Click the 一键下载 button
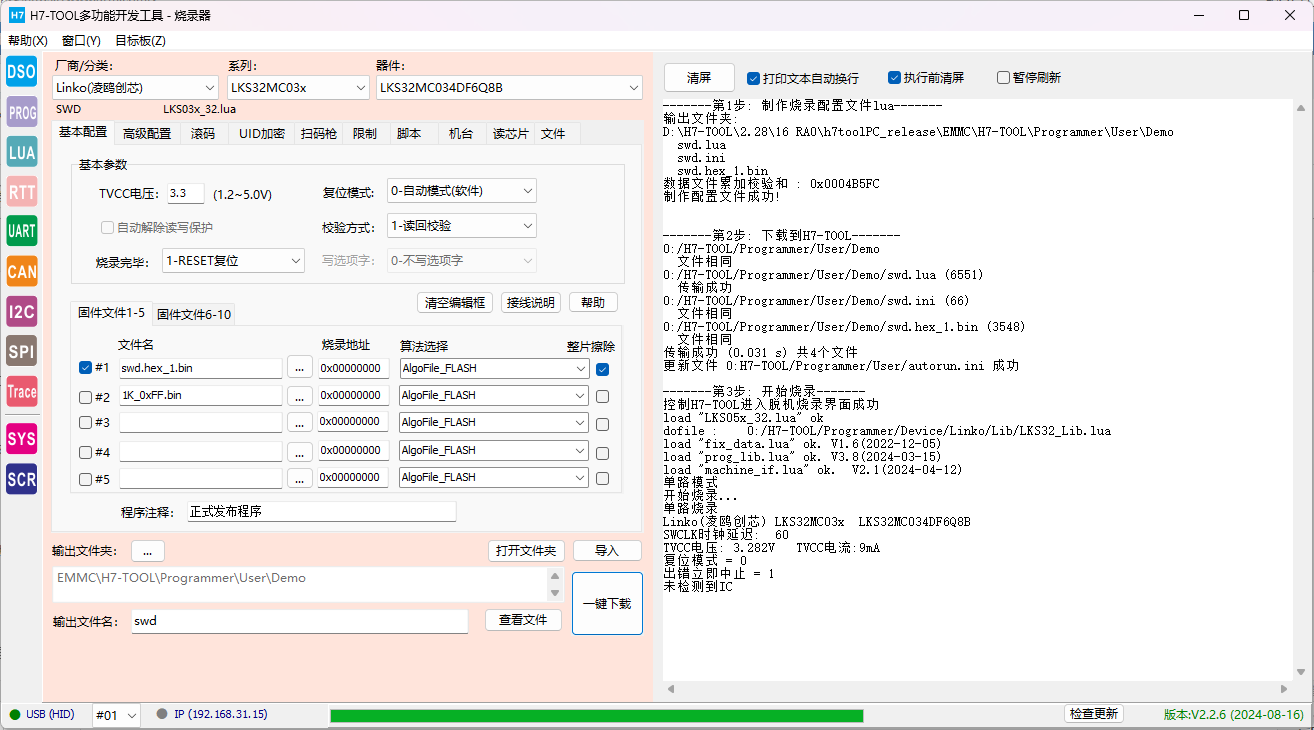Viewport: 1314px width, 730px height. click(x=607, y=603)
